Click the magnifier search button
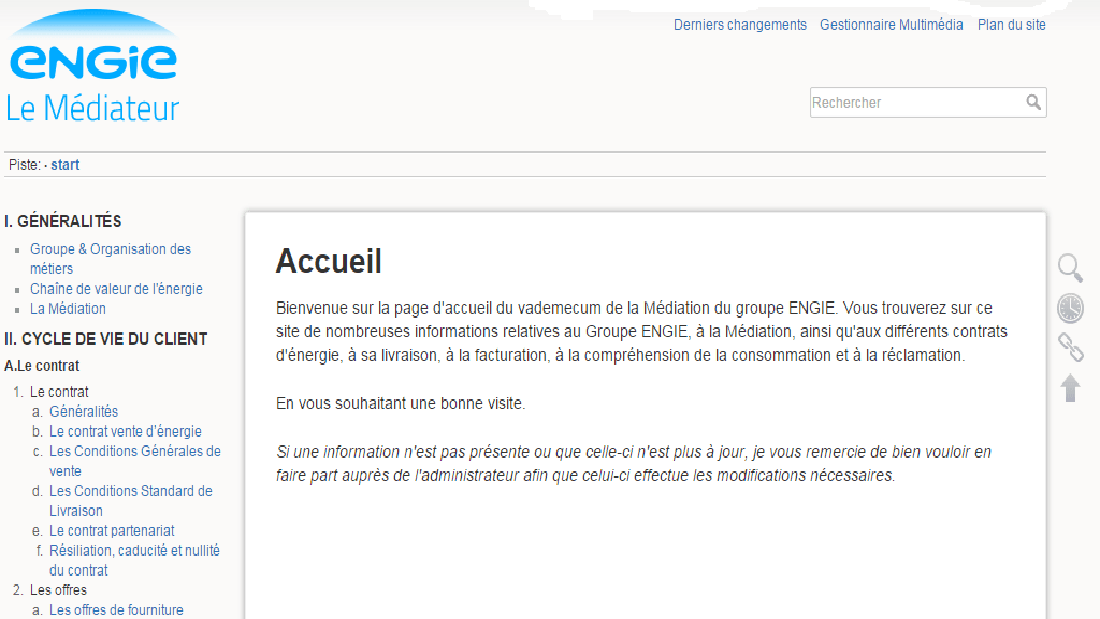 [x=1033, y=102]
